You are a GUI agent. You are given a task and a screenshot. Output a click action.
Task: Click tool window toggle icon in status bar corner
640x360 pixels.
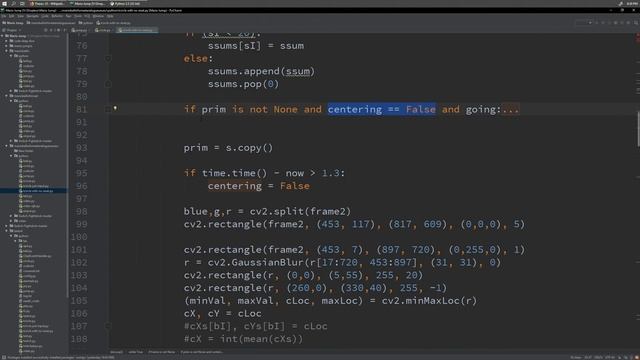tap(4, 357)
